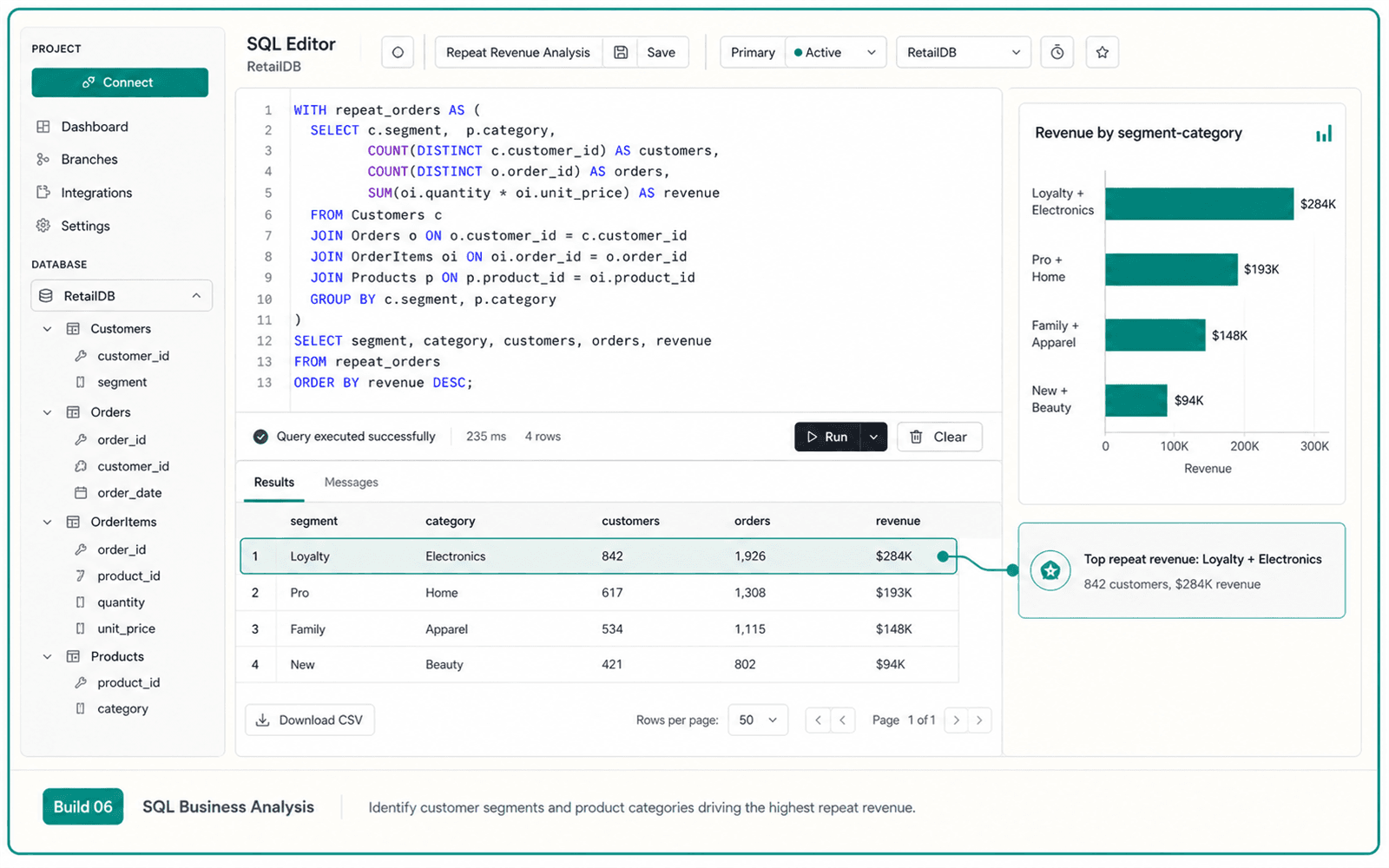
Task: Click the Loyalty + Electronics revenue bar
Action: [1199, 204]
